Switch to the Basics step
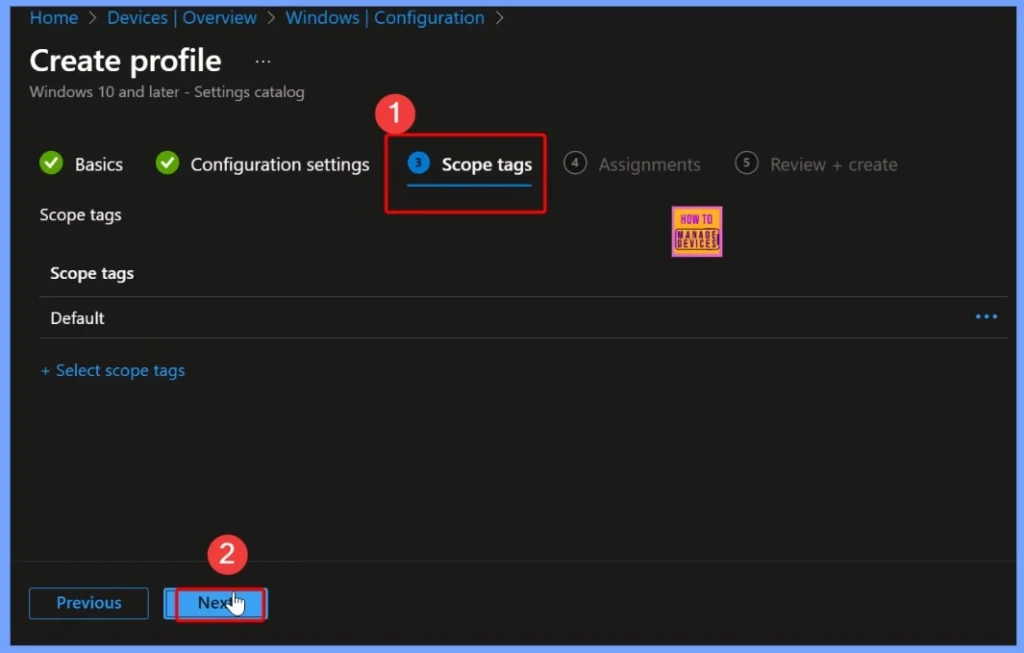Screen dimensions: 1024x653 point(99,164)
